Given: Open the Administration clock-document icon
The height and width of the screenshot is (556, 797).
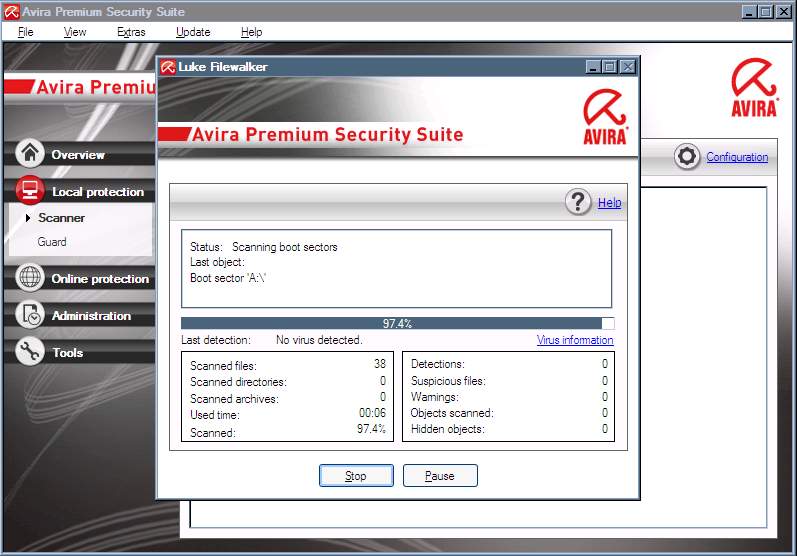Looking at the screenshot, I should tap(30, 315).
